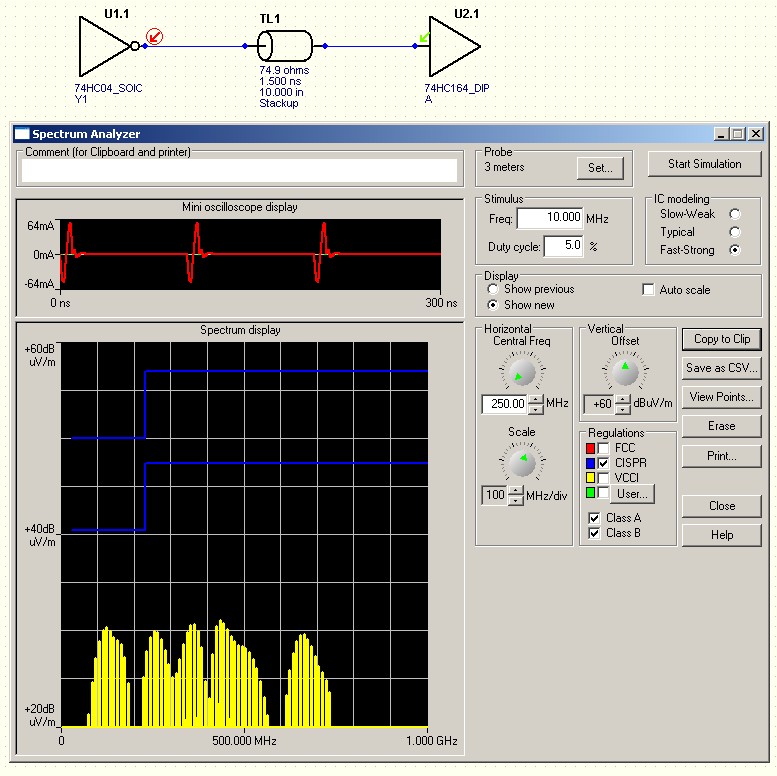Click the blue CISPR color swatch
777x776 pixels.
pyautogui.click(x=590, y=463)
